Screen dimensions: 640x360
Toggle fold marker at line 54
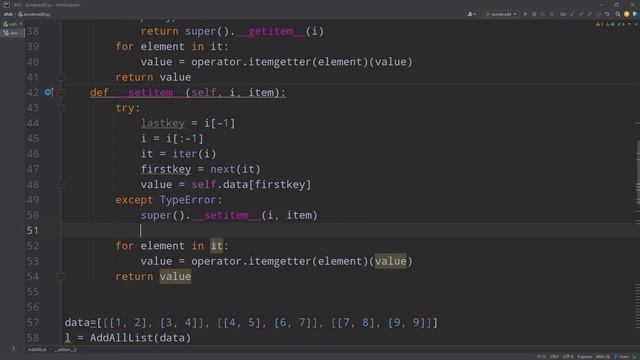(61, 276)
